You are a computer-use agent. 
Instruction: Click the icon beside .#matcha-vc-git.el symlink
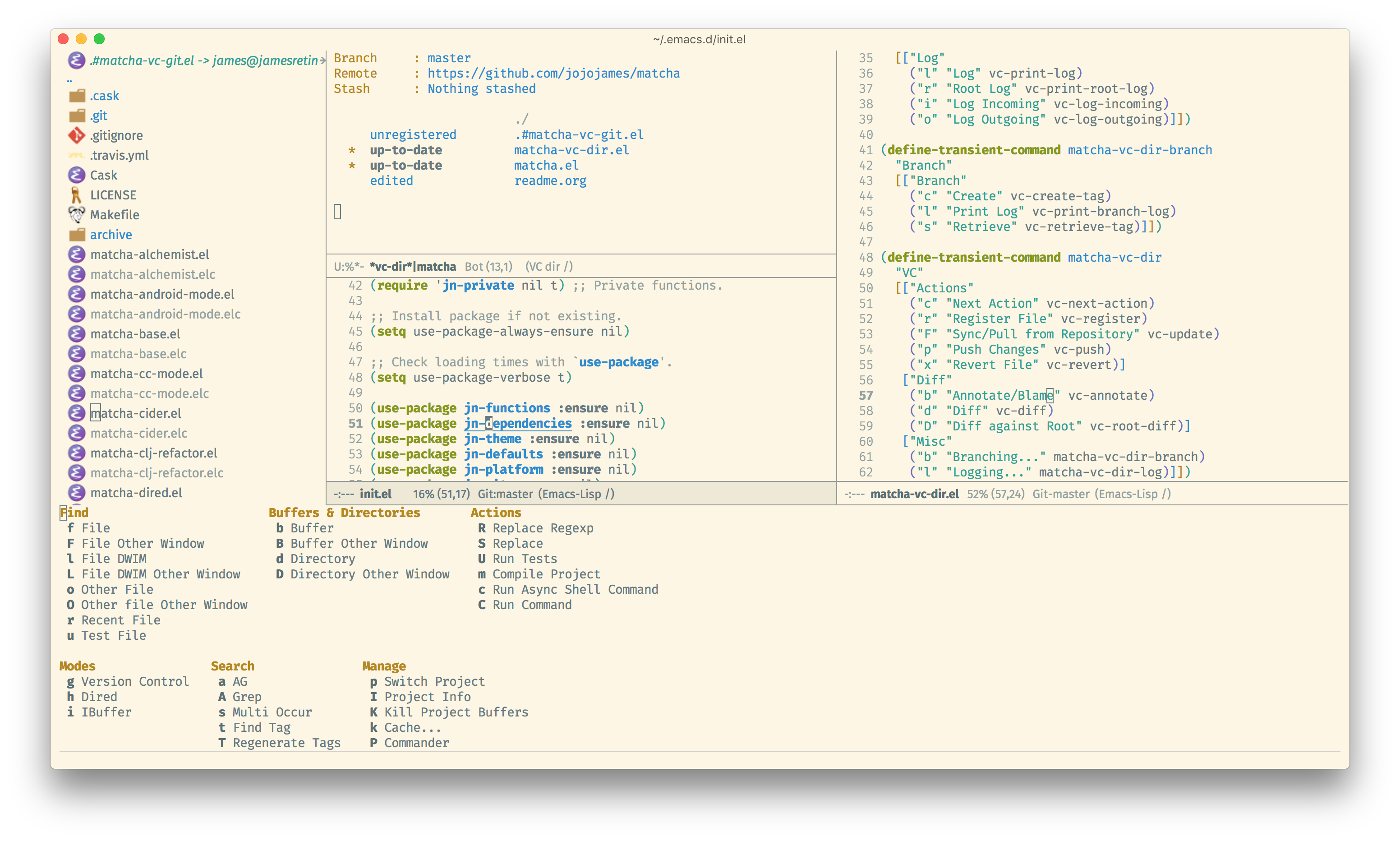coord(77,60)
